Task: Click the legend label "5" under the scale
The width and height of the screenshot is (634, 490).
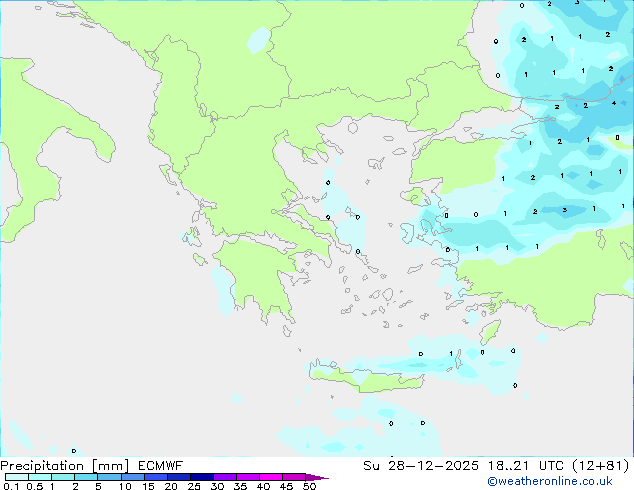Action: [98, 486]
